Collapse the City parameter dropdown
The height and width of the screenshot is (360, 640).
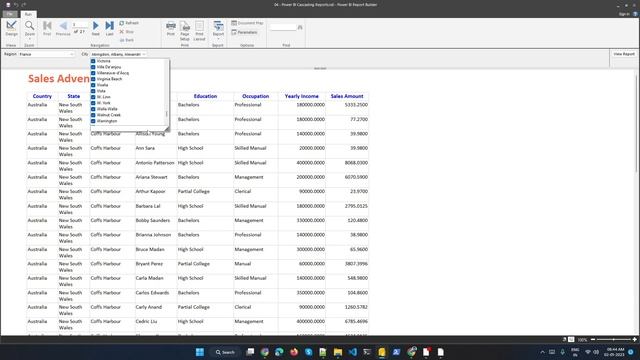pos(144,54)
